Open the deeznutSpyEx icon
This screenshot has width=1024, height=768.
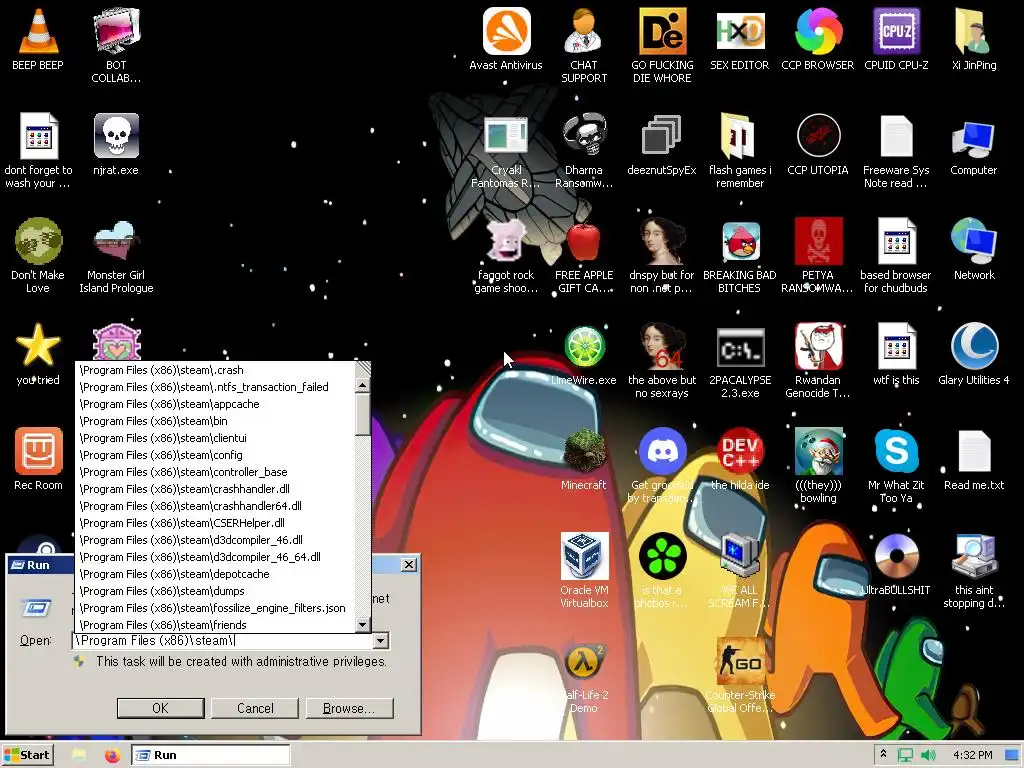point(662,136)
